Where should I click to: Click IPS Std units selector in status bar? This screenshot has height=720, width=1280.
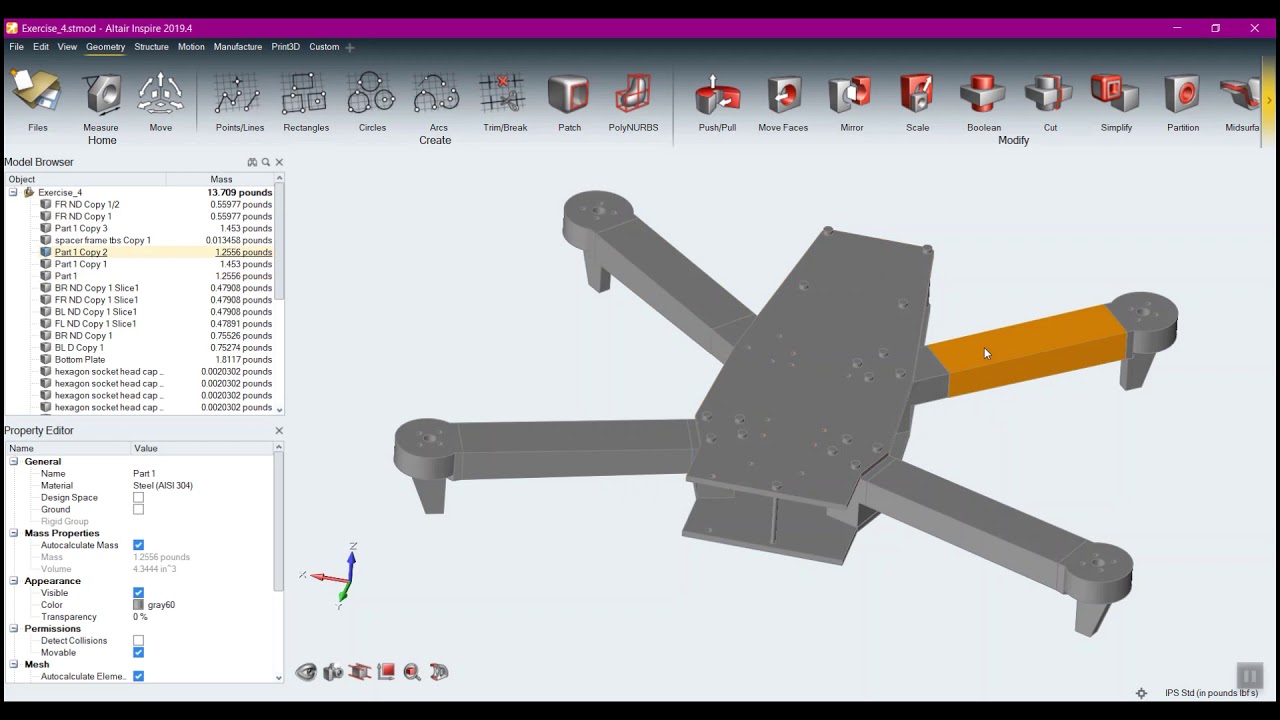pyautogui.click(x=1211, y=693)
